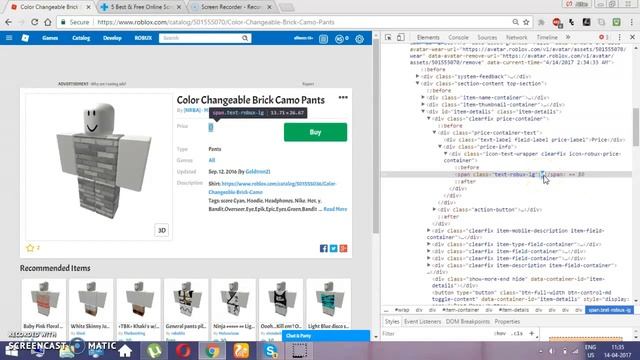Activate DevTools inspect element picker

click(x=388, y=37)
